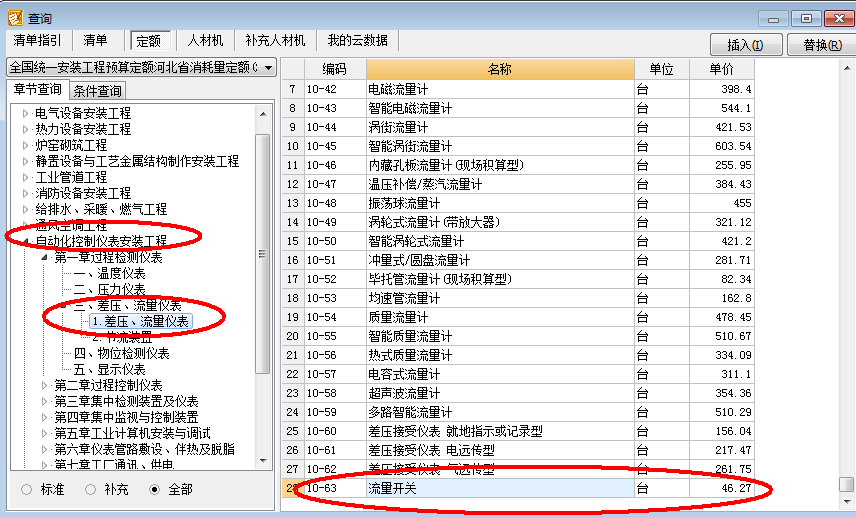Switch to the 清单 tab
This screenshot has width=856, height=518.
point(96,40)
